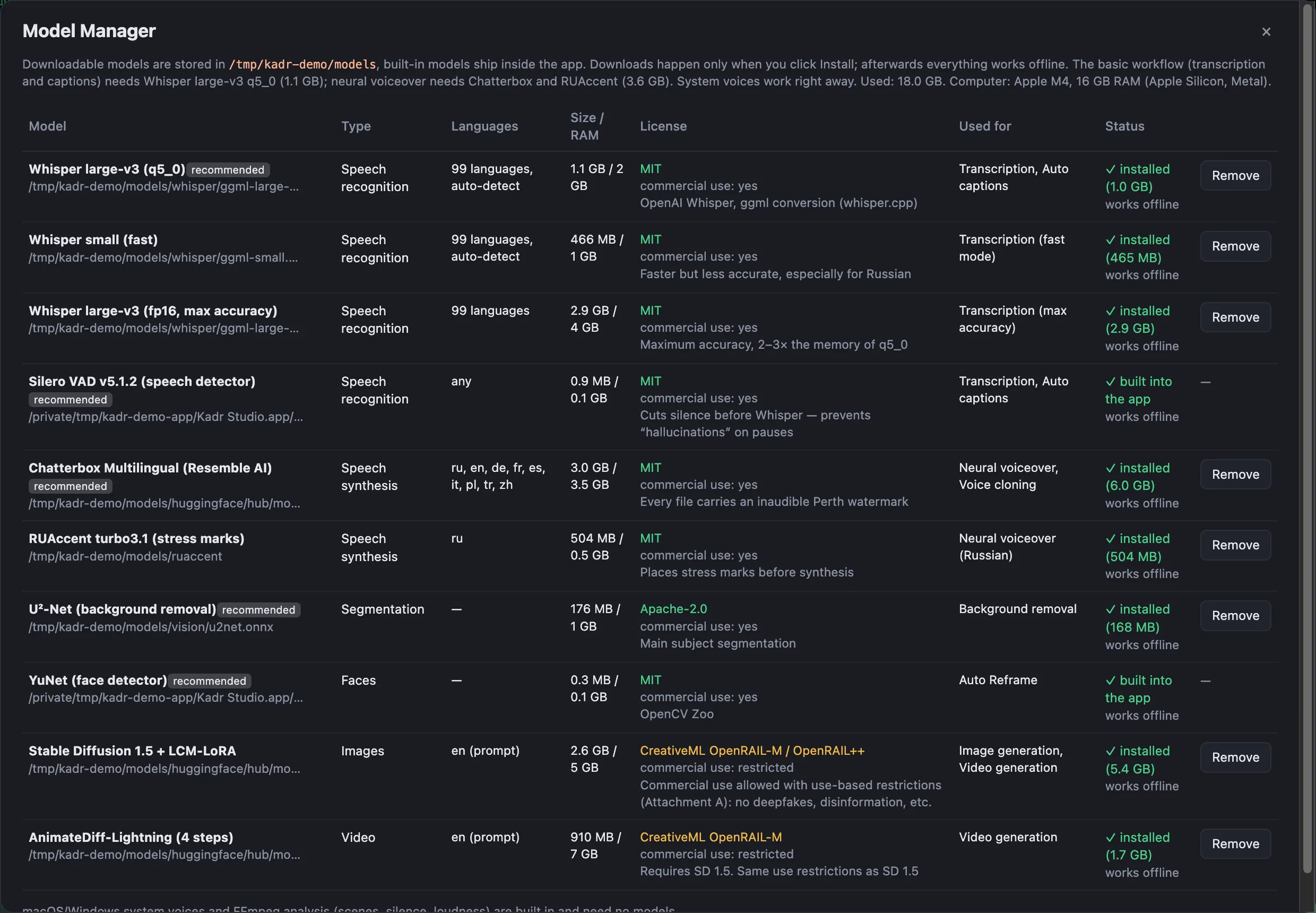Click Every file carries an inaudible Perth watermark

pos(774,502)
